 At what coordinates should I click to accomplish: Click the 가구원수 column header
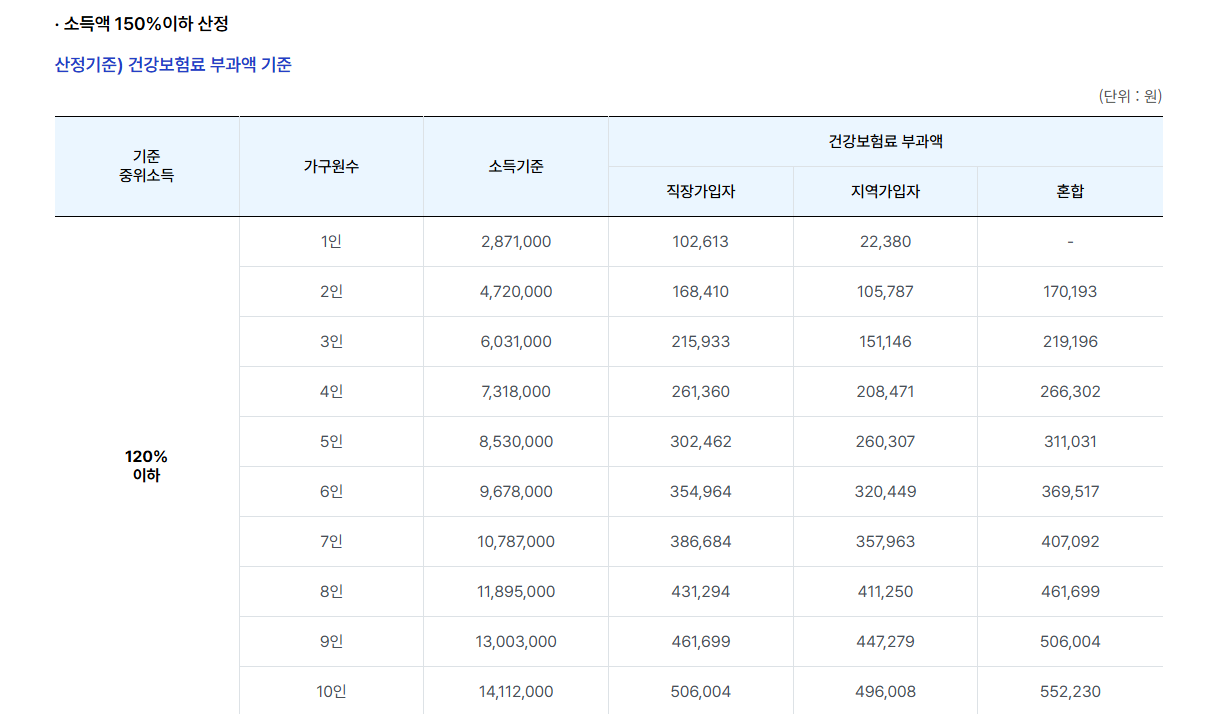tap(331, 166)
